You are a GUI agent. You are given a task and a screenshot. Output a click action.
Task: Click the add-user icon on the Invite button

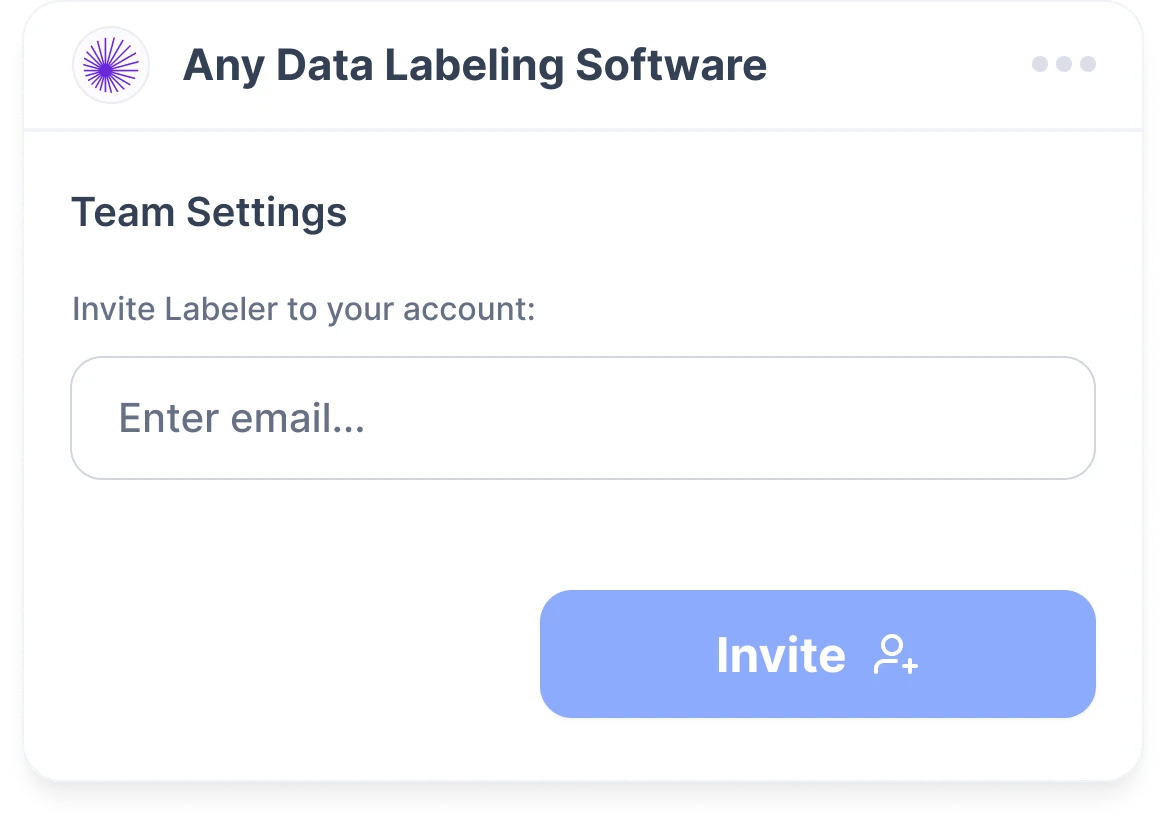pos(896,655)
